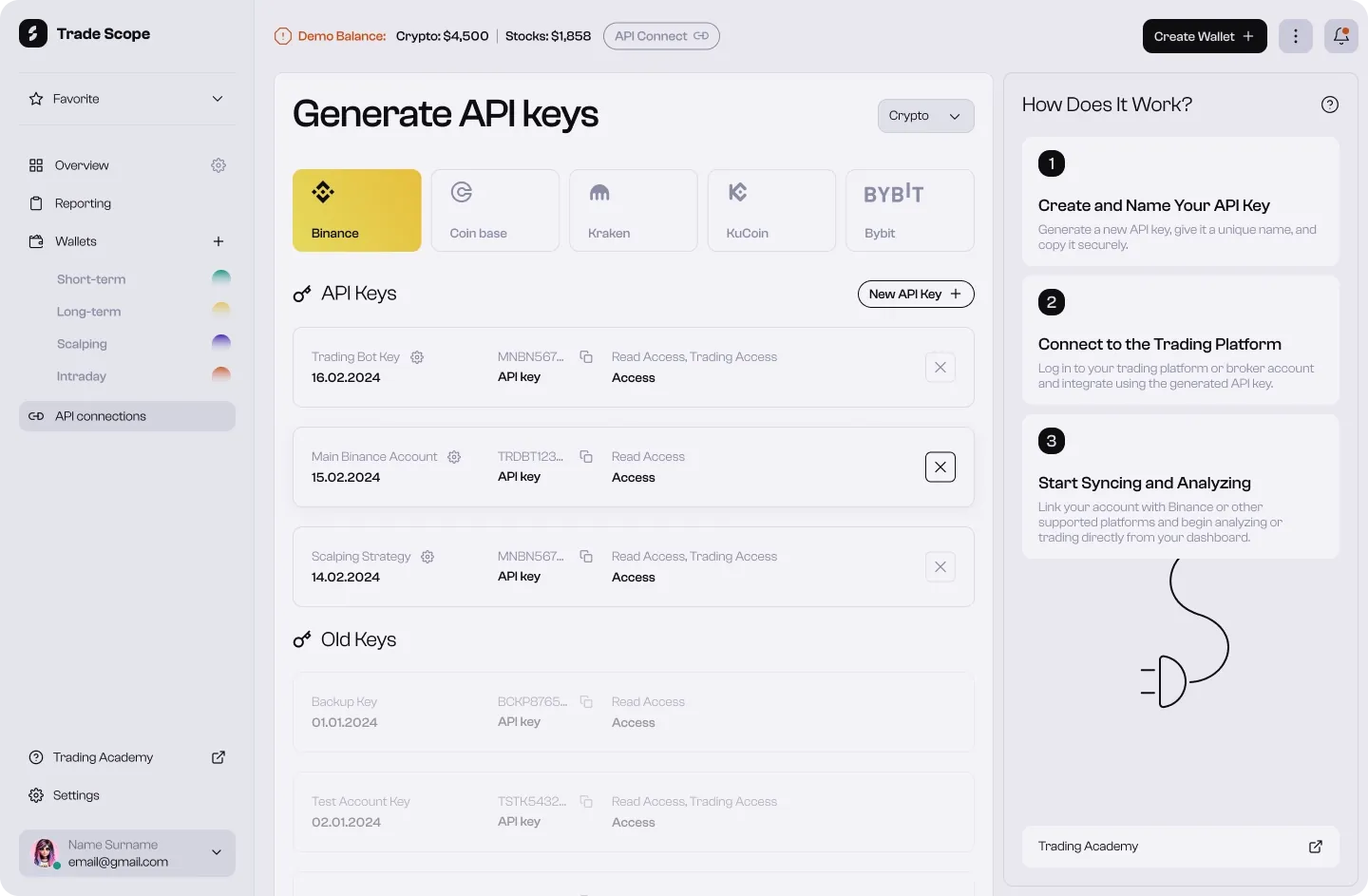Open the three-dot more options menu
Image resolution: width=1368 pixels, height=896 pixels.
tap(1296, 36)
